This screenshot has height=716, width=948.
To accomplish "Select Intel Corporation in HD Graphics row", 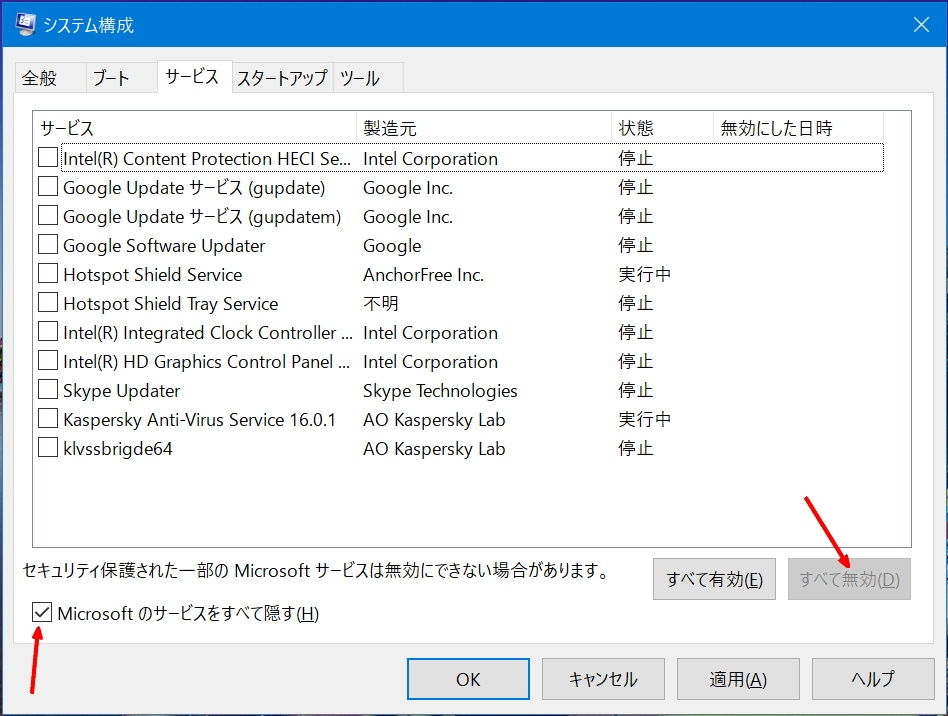I will pos(430,362).
